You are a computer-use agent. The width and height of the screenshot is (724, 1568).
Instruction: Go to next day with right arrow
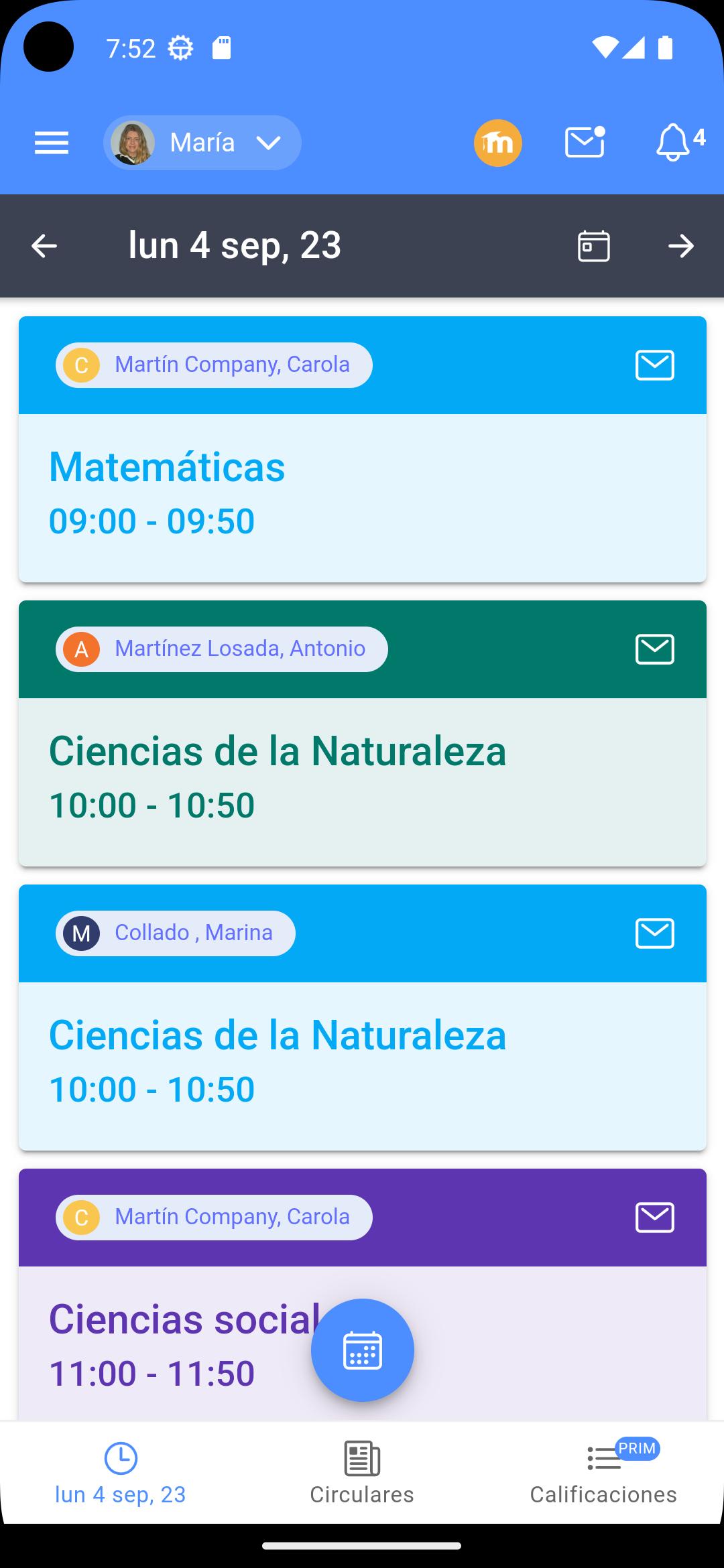pyautogui.click(x=681, y=246)
